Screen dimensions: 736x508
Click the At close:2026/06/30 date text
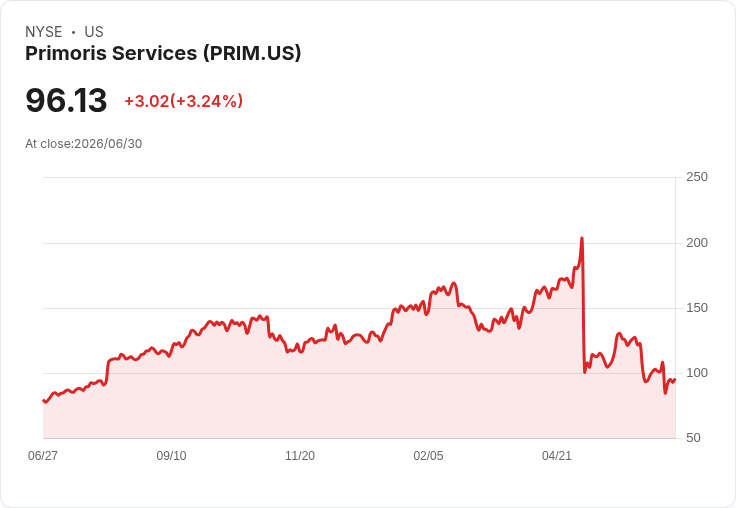(x=84, y=144)
